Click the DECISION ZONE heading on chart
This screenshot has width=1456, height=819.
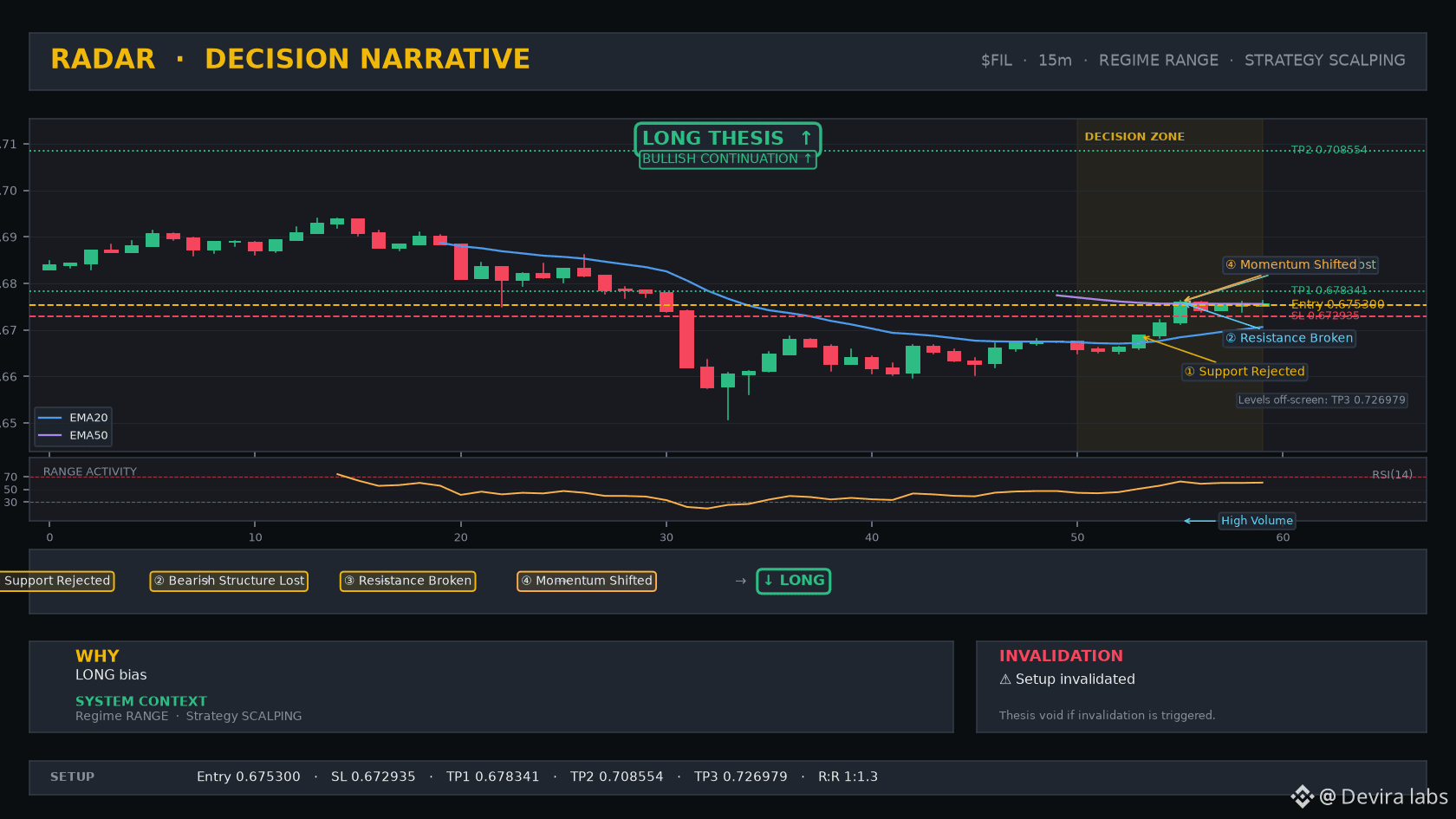coord(1134,137)
